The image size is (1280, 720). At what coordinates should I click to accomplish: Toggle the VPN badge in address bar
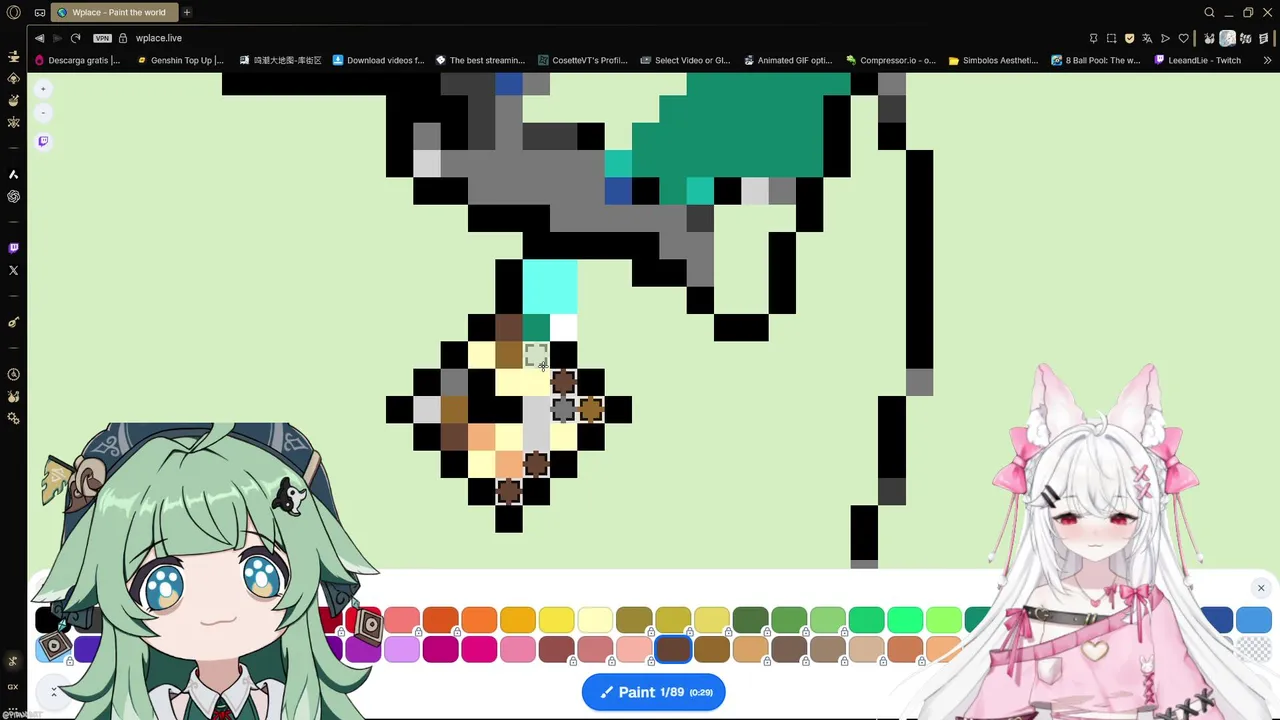tap(102, 38)
